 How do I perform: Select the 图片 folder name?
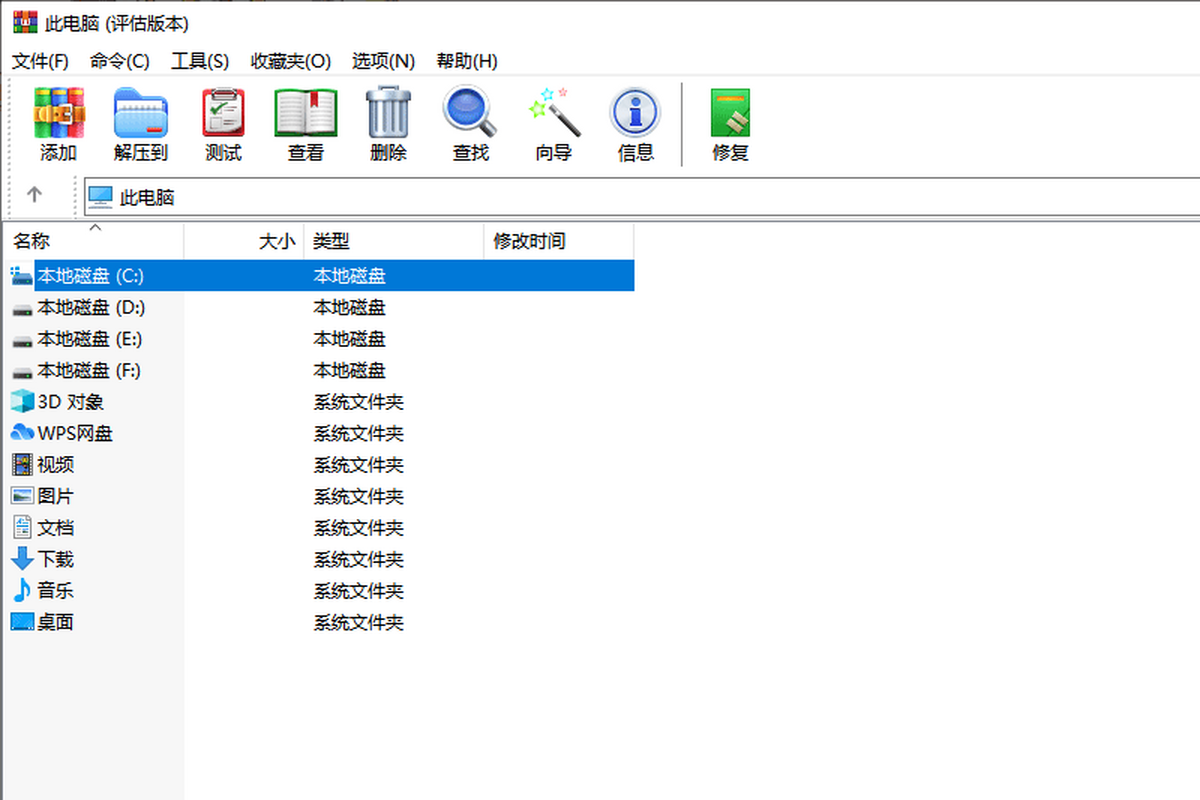pyautogui.click(x=56, y=496)
